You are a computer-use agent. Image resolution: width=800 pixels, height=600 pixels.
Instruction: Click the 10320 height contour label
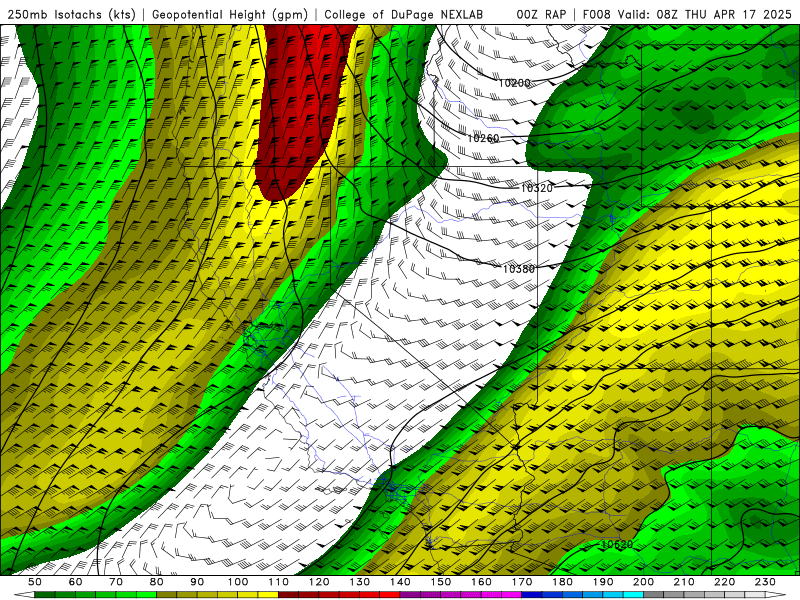[536, 188]
